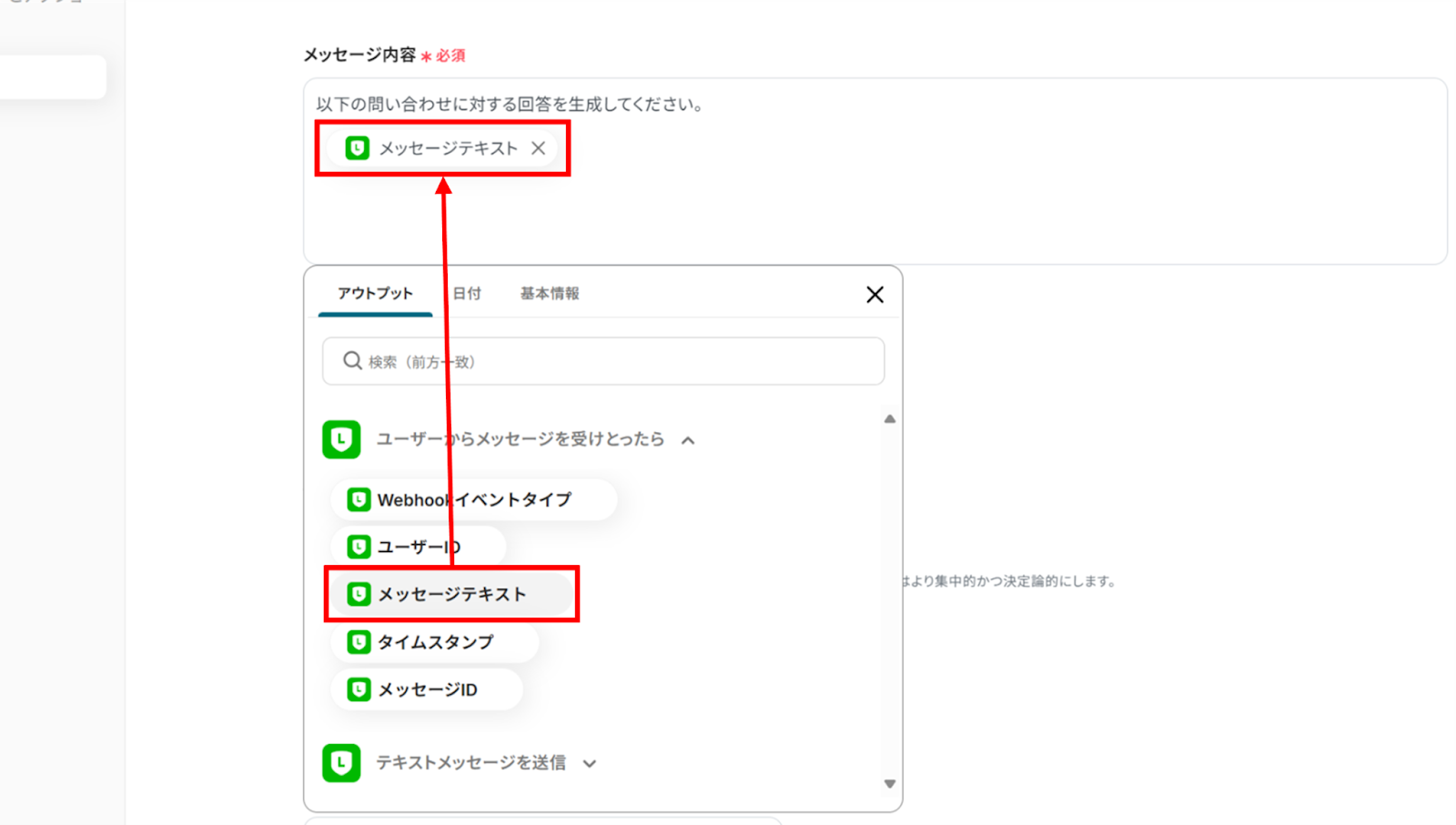
Task: Open the 基本情報 tab
Action: point(550,293)
